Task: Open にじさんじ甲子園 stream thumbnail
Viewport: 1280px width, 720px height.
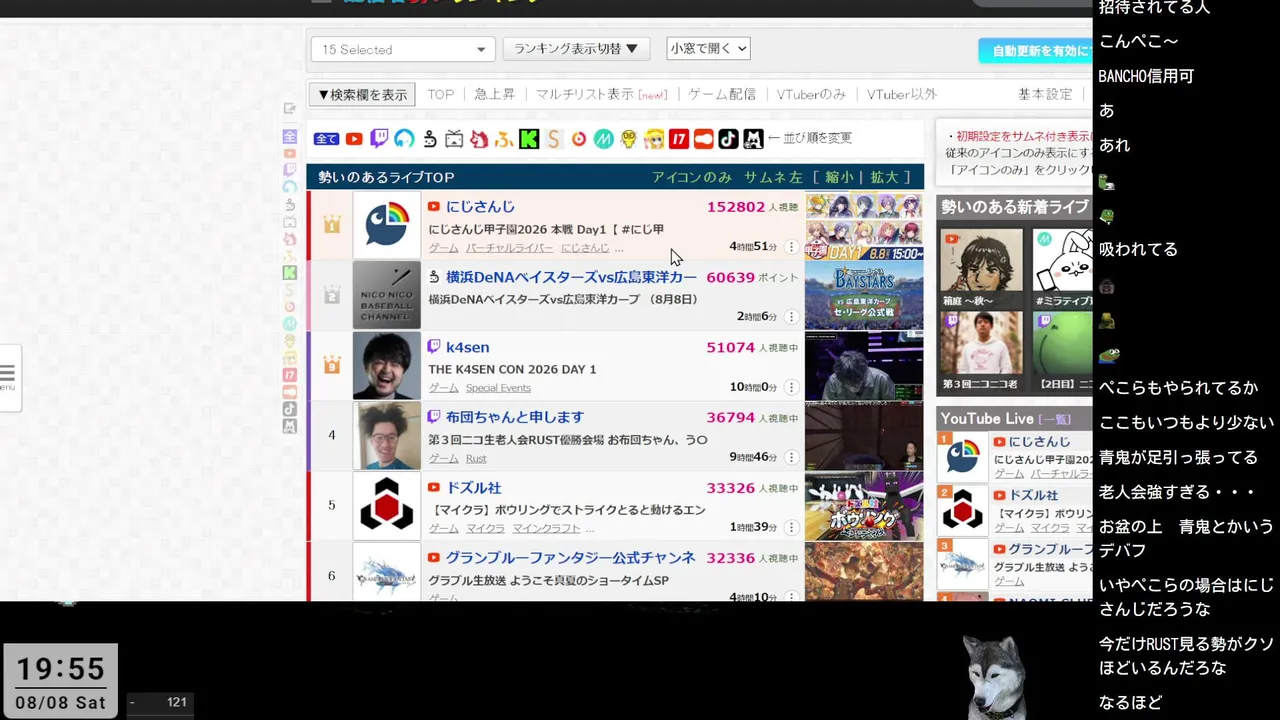Action: 864,226
